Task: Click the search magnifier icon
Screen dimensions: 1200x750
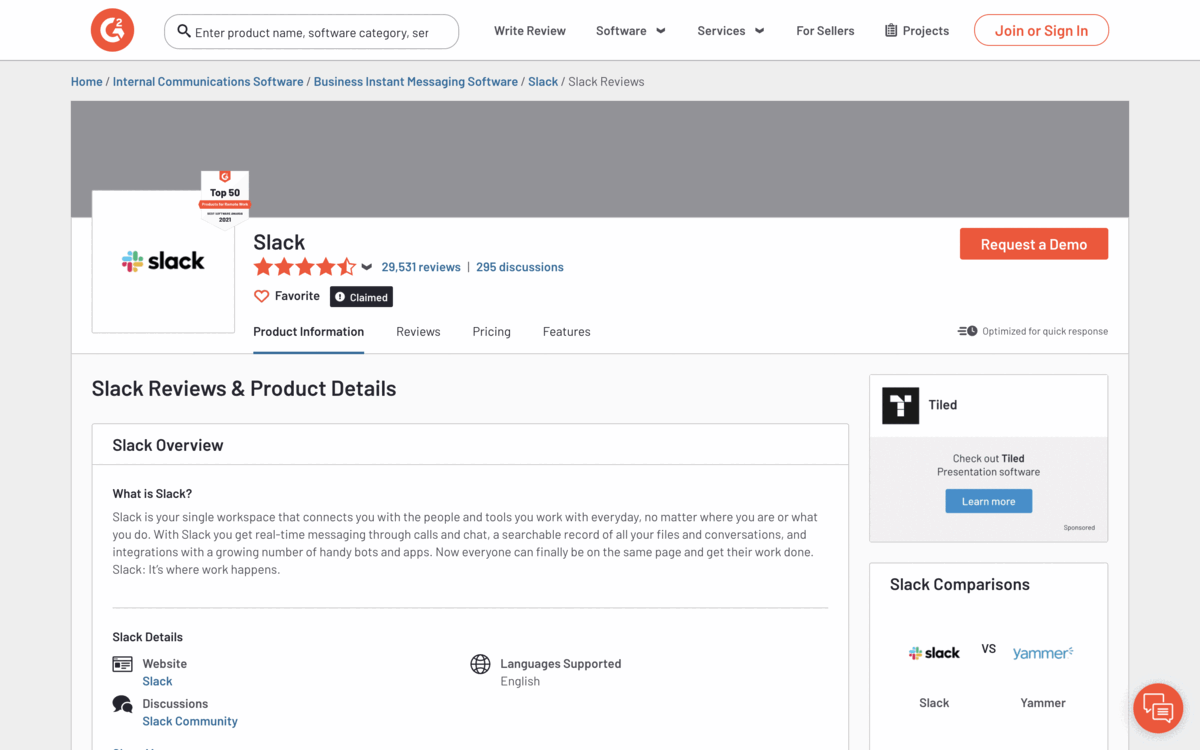Action: 184,32
